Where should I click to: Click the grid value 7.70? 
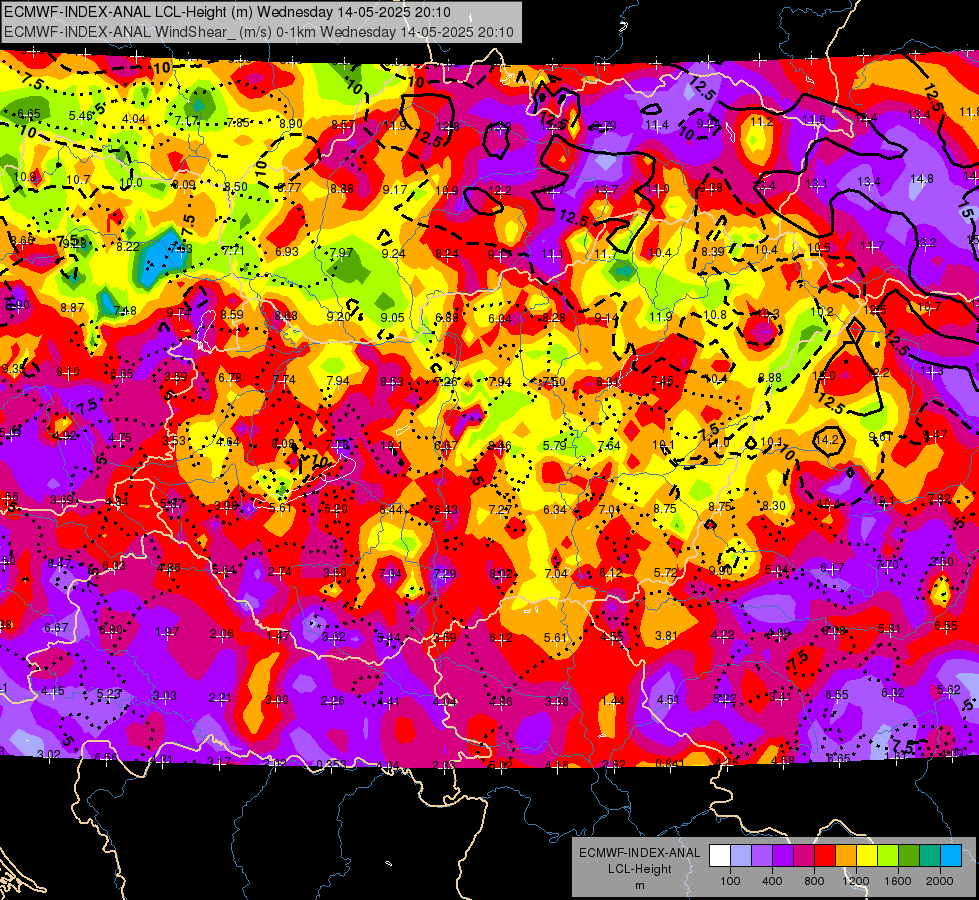pos(887,565)
